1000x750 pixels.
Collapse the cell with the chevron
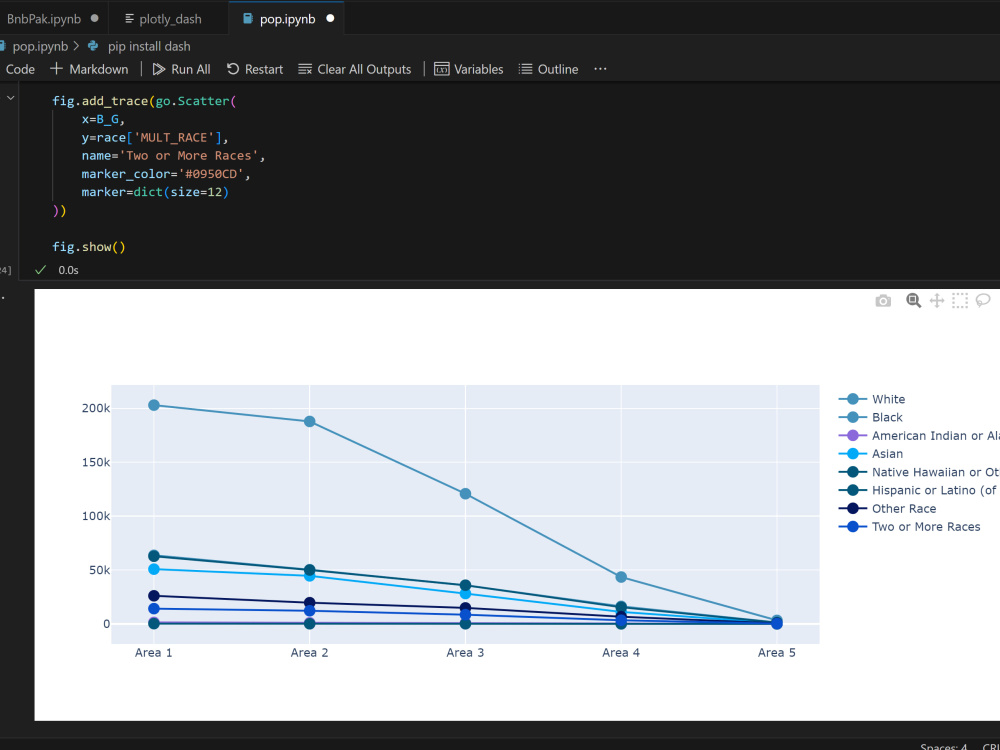coord(10,98)
